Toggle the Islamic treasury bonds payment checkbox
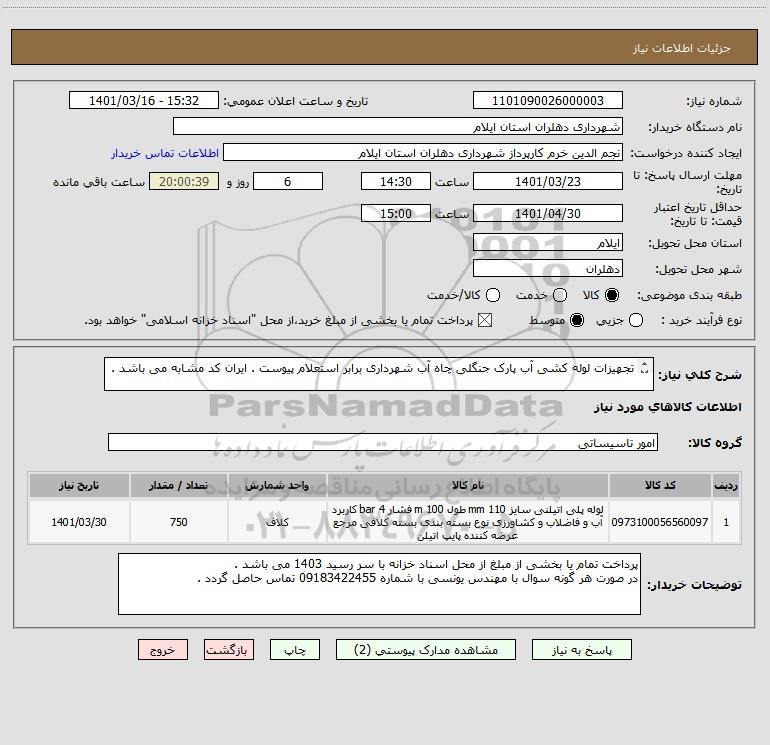This screenshot has width=770, height=745. (485, 320)
